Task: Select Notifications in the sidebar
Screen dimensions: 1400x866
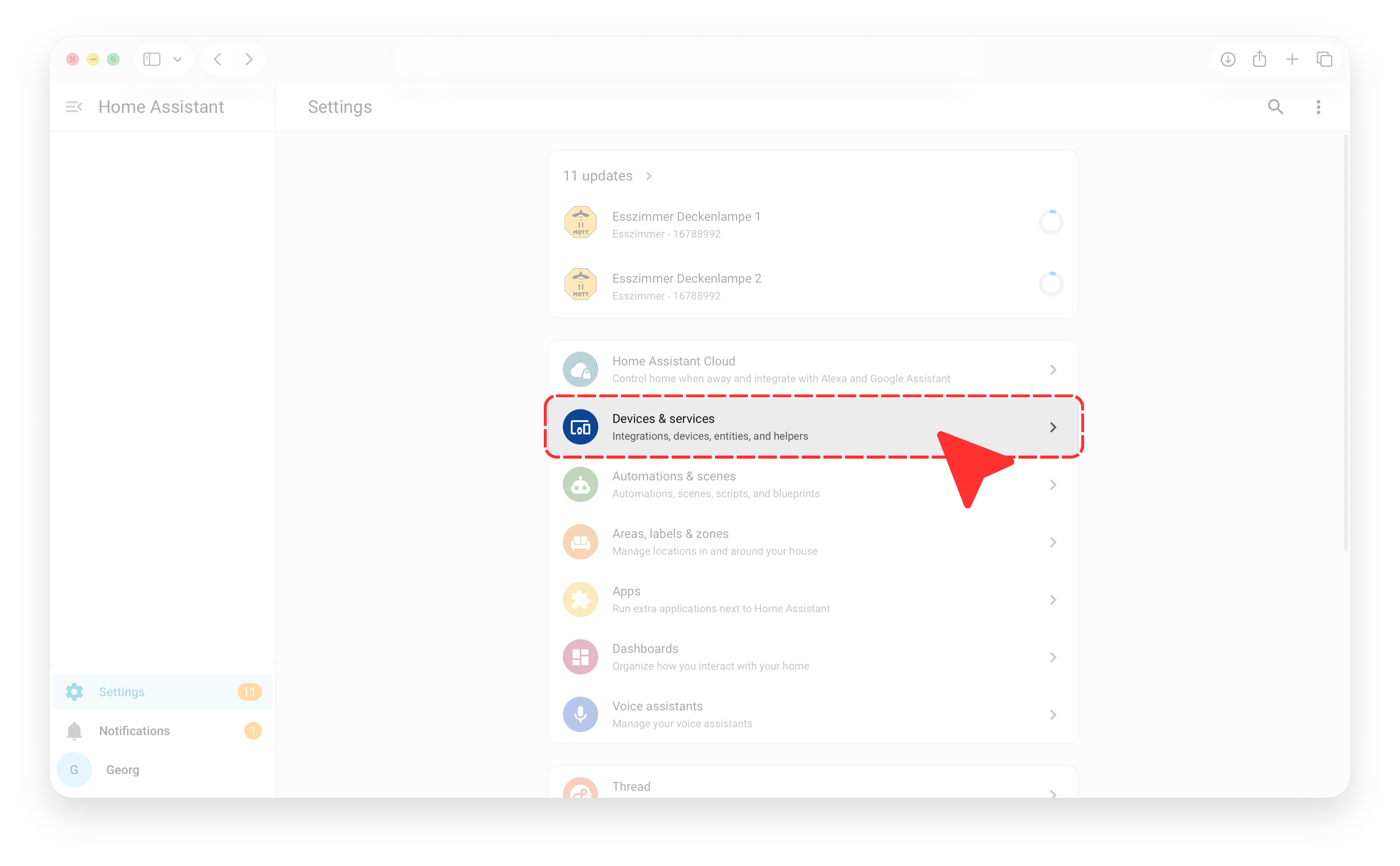Action: tap(163, 731)
